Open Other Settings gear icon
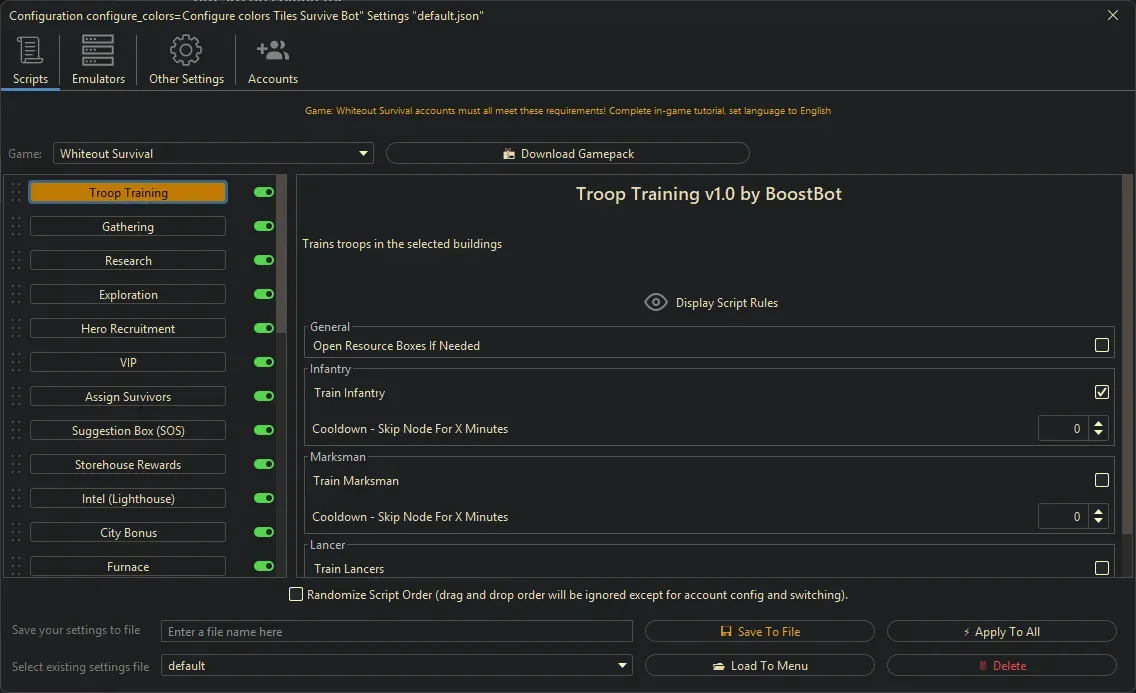 tap(186, 50)
